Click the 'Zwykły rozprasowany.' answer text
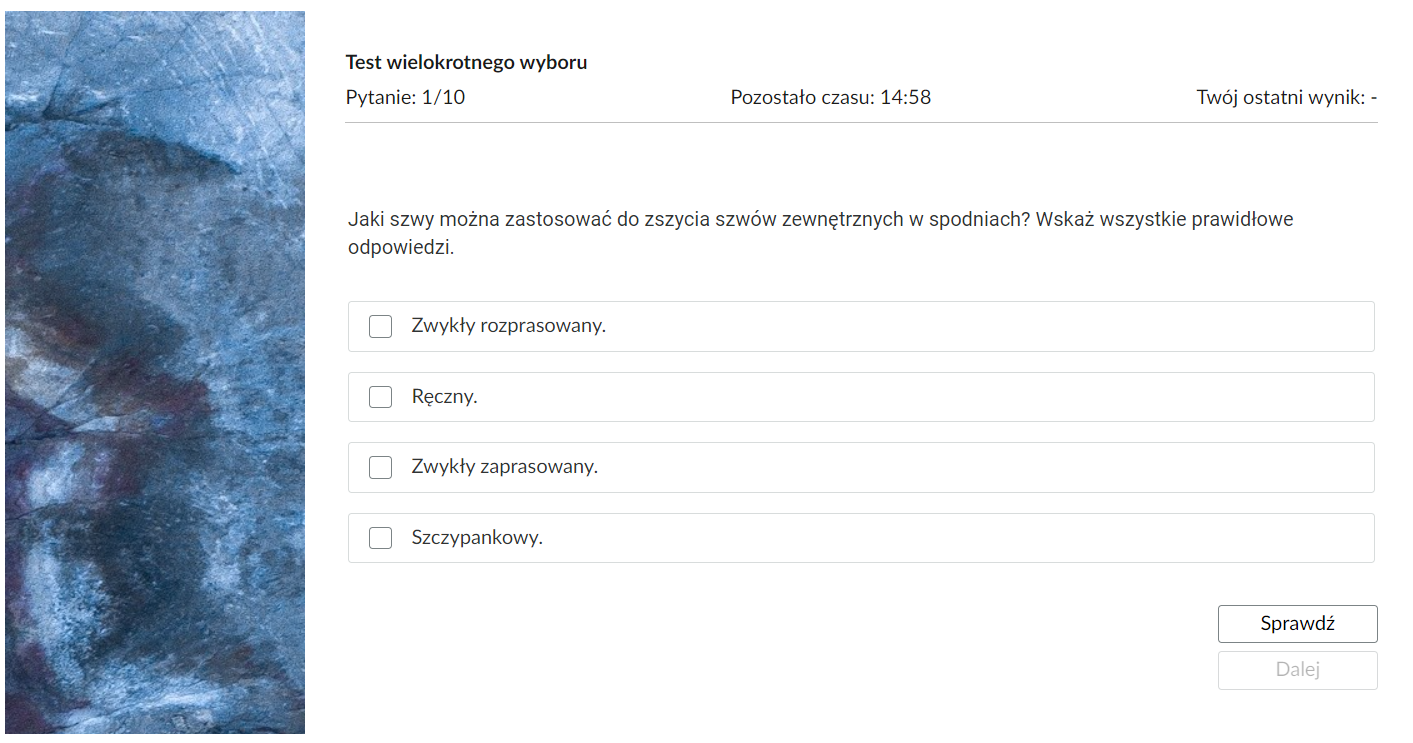 pos(509,326)
